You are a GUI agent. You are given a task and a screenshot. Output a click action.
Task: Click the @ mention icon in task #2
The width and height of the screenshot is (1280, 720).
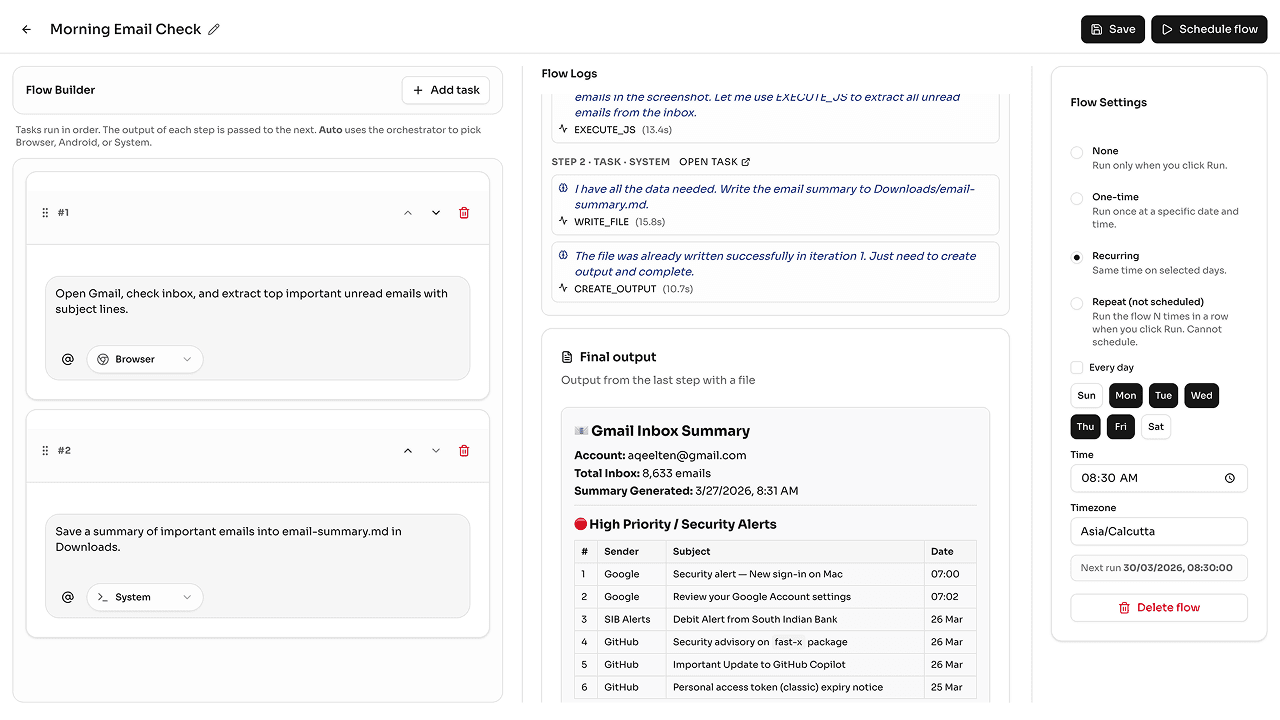(x=68, y=597)
